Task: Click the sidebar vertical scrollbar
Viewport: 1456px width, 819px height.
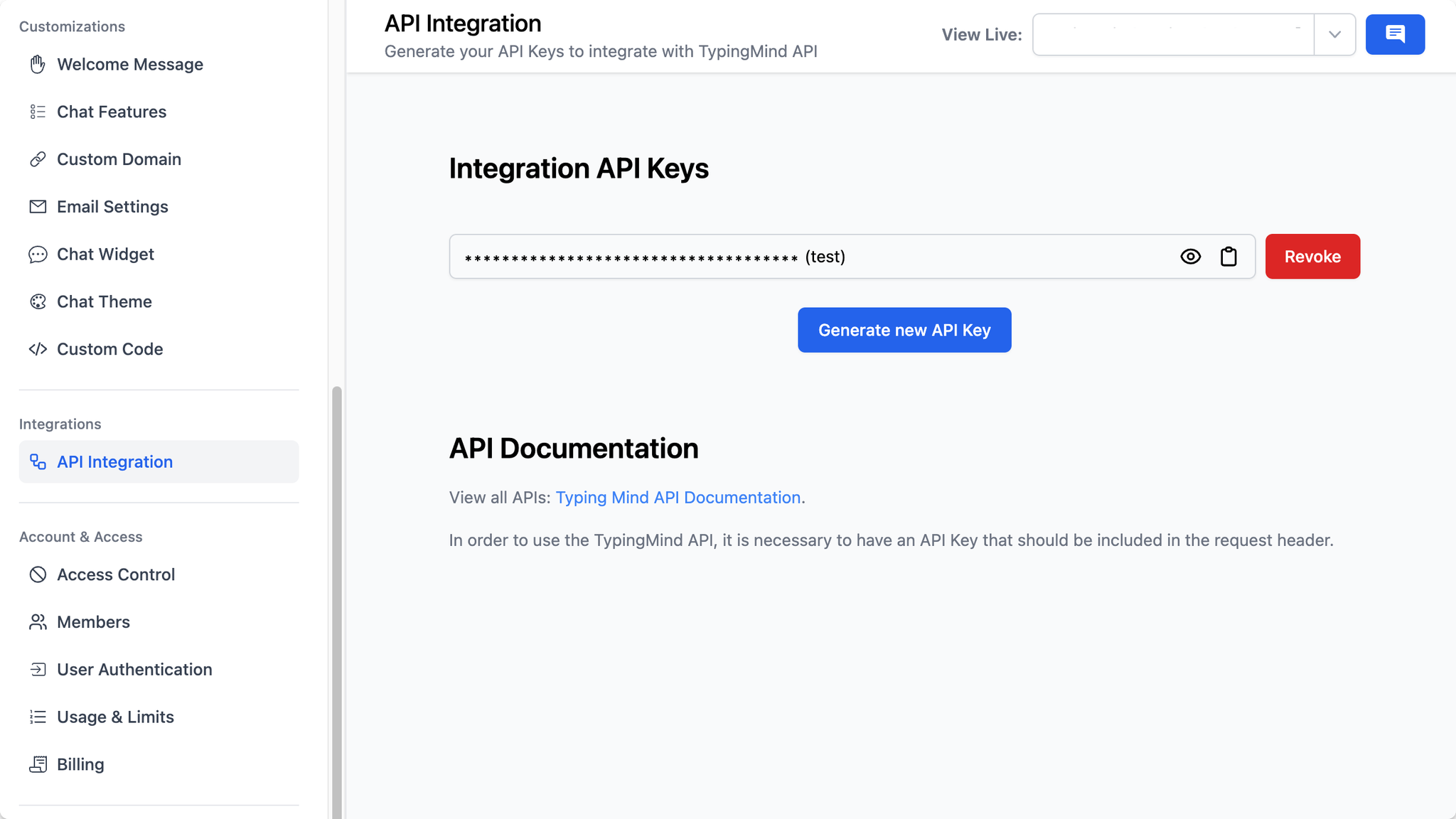Action: [337, 603]
